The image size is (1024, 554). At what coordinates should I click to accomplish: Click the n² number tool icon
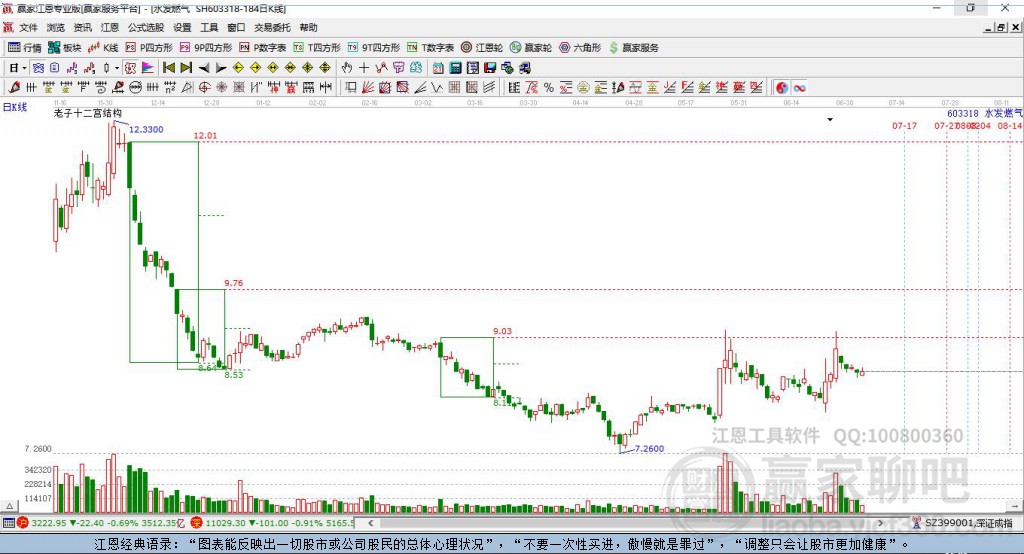[170, 88]
